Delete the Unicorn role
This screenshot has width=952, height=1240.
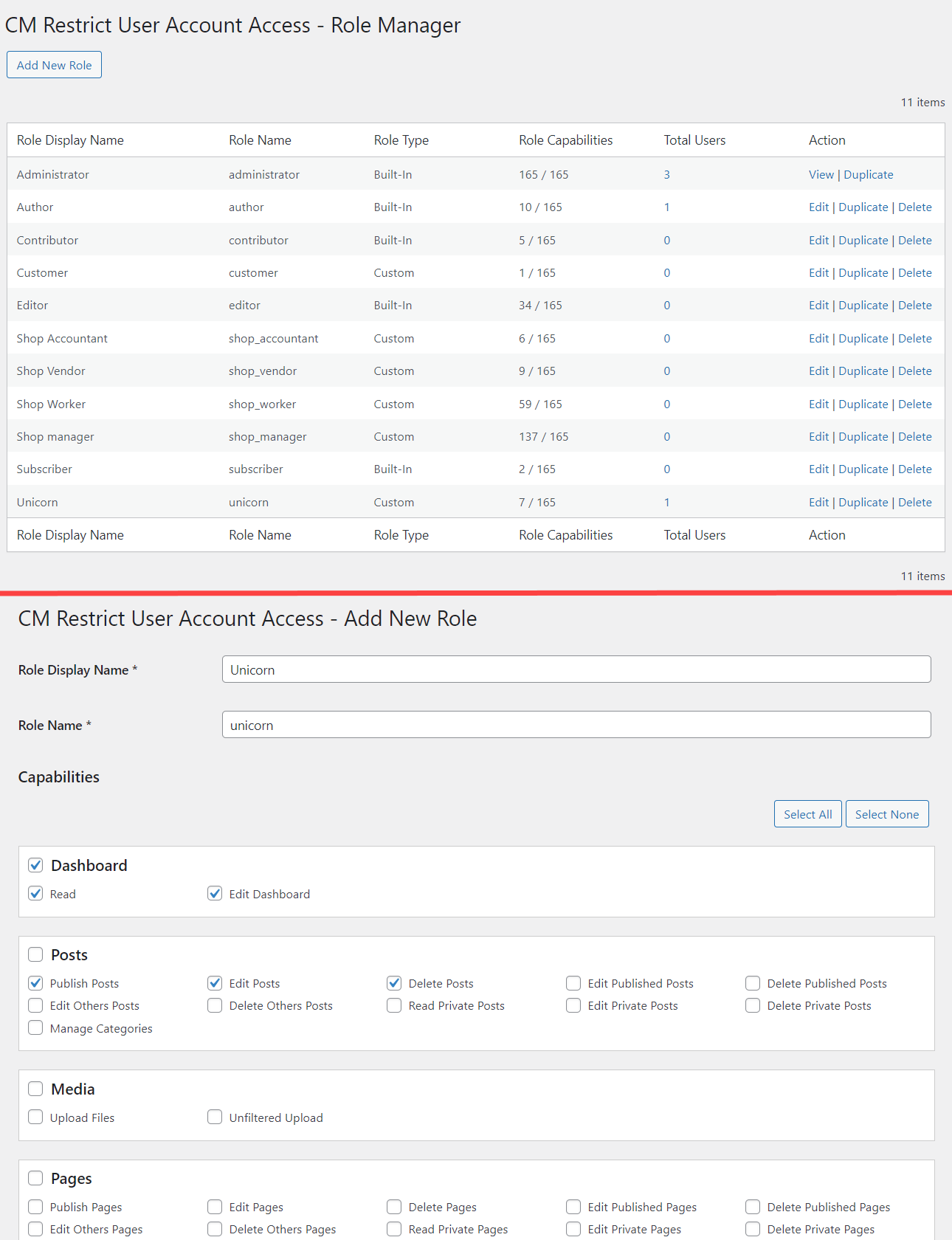(914, 503)
